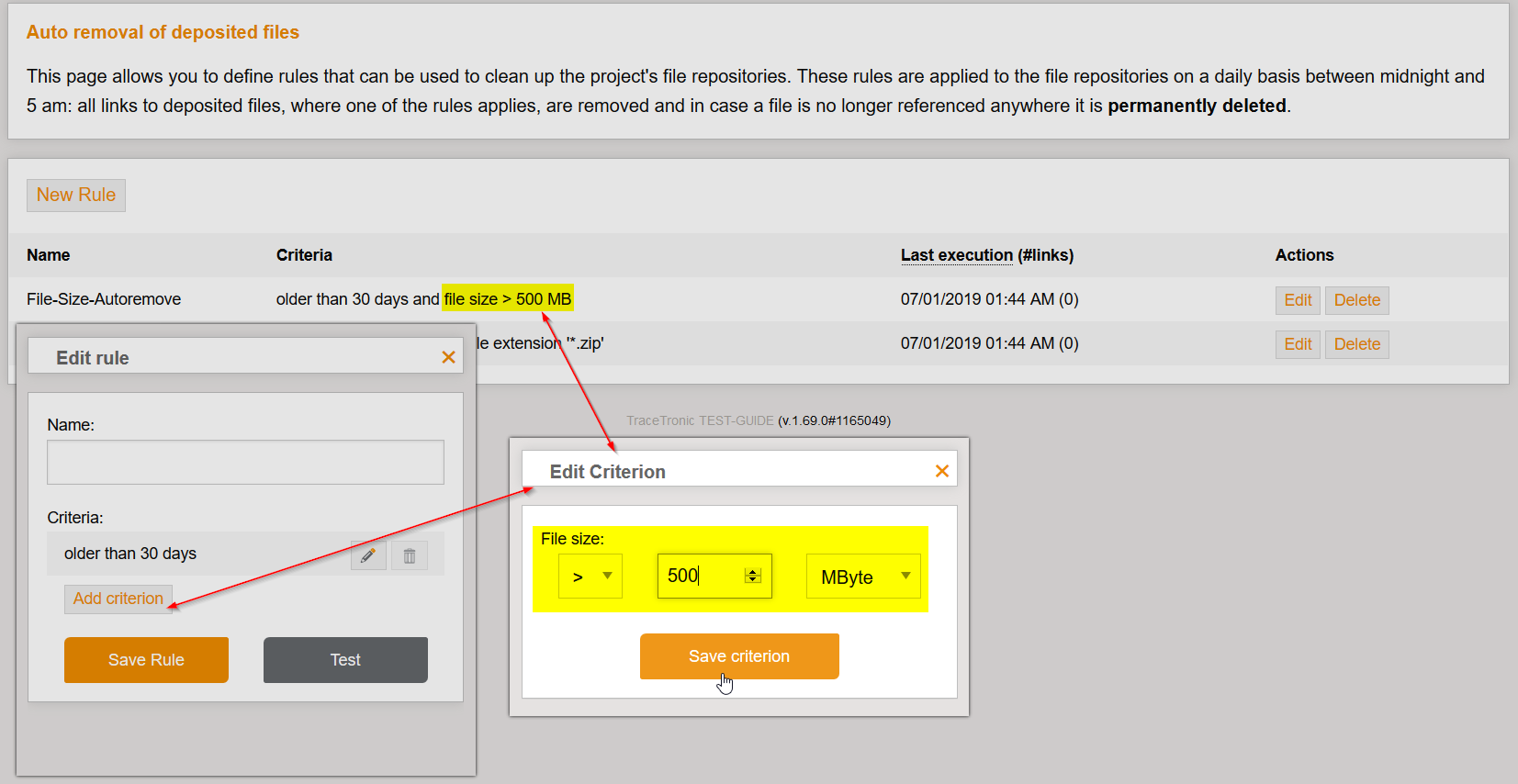Open the comparison operator dropdown
1518x784 pixels.
point(590,577)
